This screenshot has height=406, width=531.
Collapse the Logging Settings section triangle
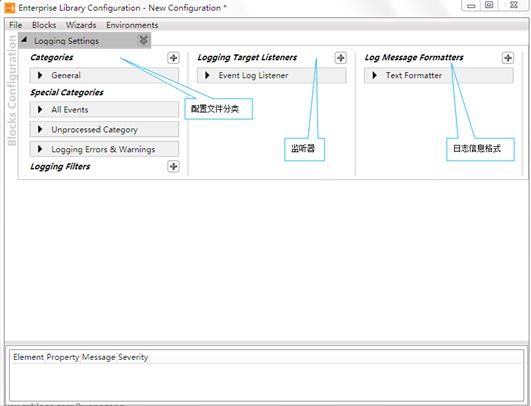point(24,40)
